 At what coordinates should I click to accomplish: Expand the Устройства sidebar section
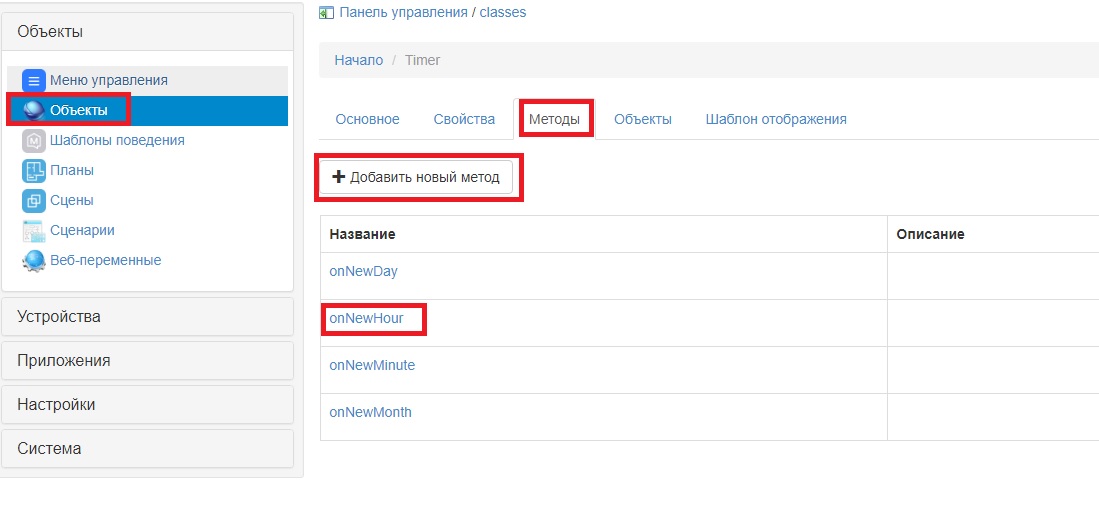coord(147,317)
